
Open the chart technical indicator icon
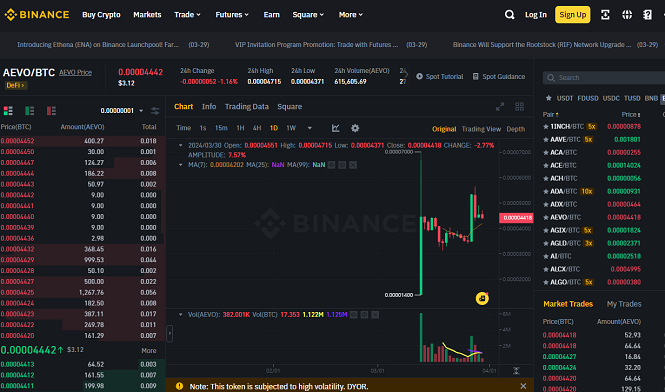[x=335, y=128]
